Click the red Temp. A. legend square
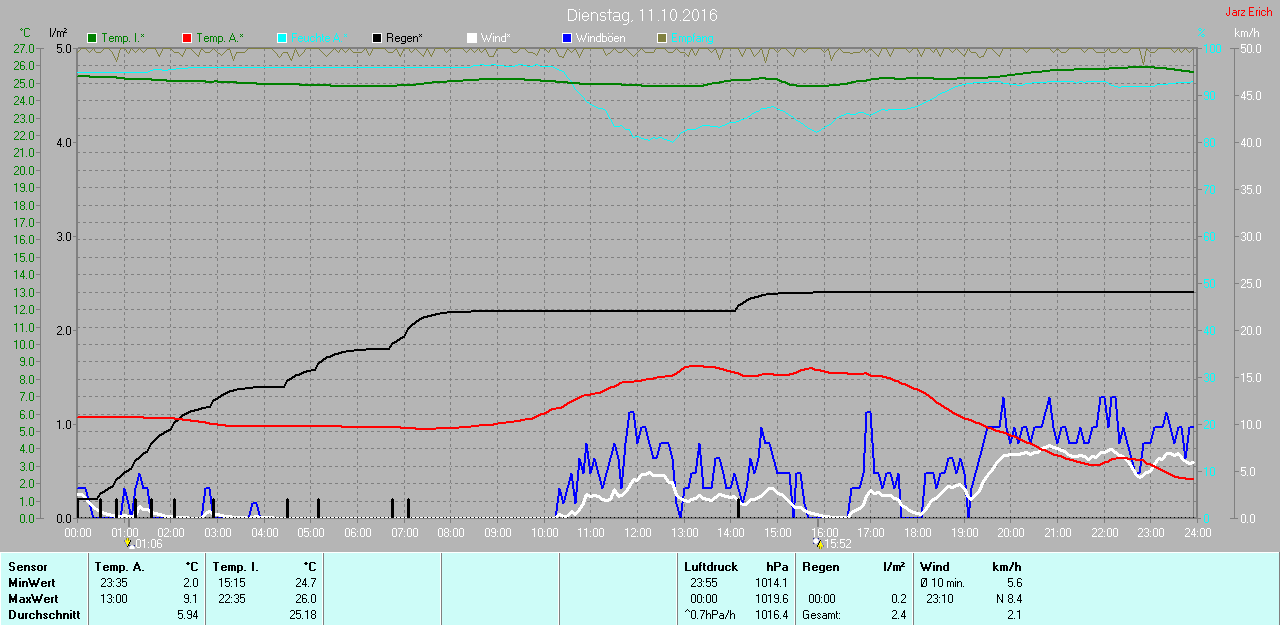Image resolution: width=1280 pixels, height=625 pixels. point(188,38)
